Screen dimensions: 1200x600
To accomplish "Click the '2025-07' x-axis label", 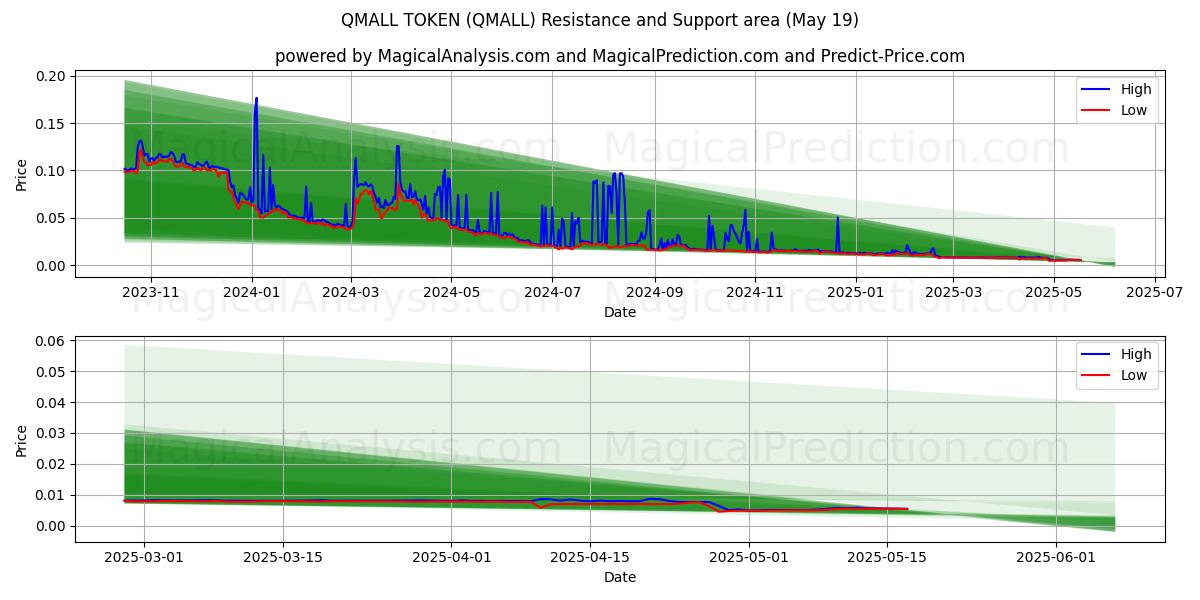I will coord(1155,292).
